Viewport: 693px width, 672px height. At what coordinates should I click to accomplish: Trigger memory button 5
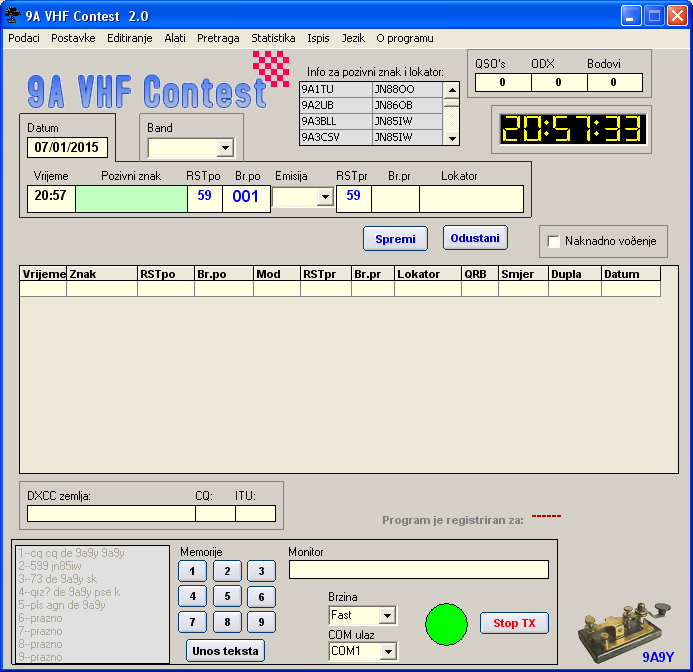[x=227, y=596]
